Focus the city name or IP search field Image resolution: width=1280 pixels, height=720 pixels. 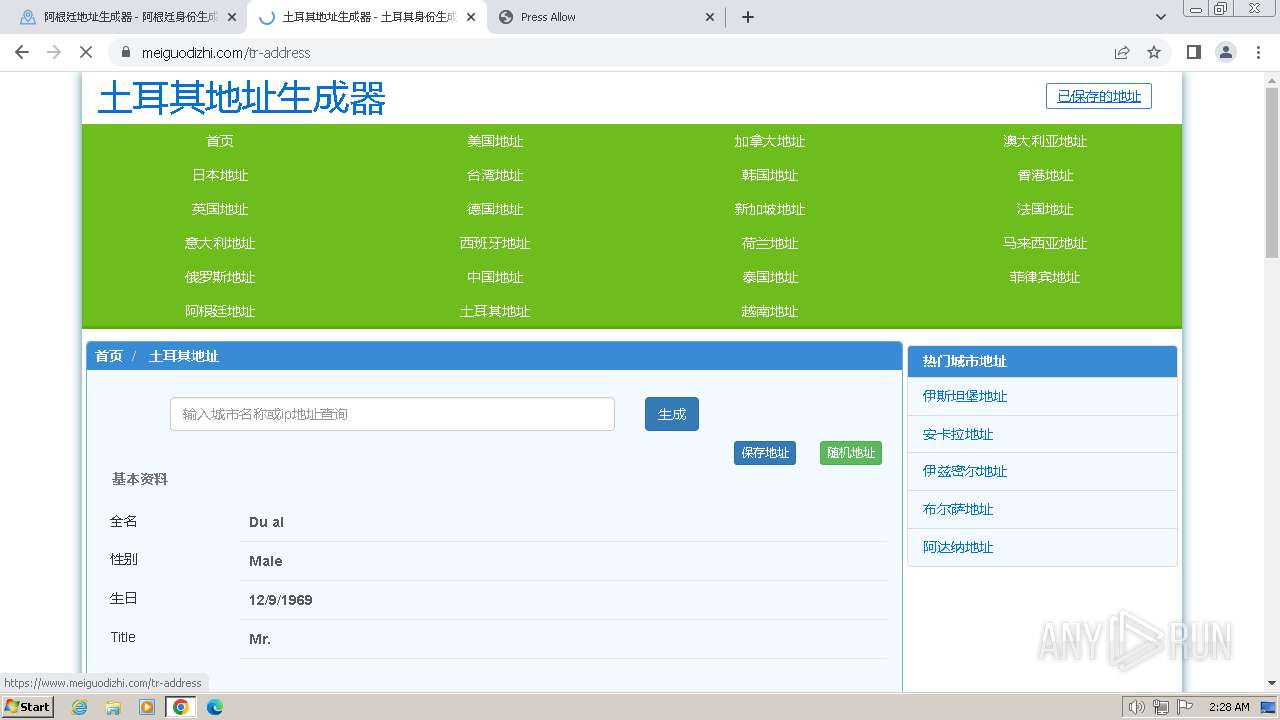point(392,414)
